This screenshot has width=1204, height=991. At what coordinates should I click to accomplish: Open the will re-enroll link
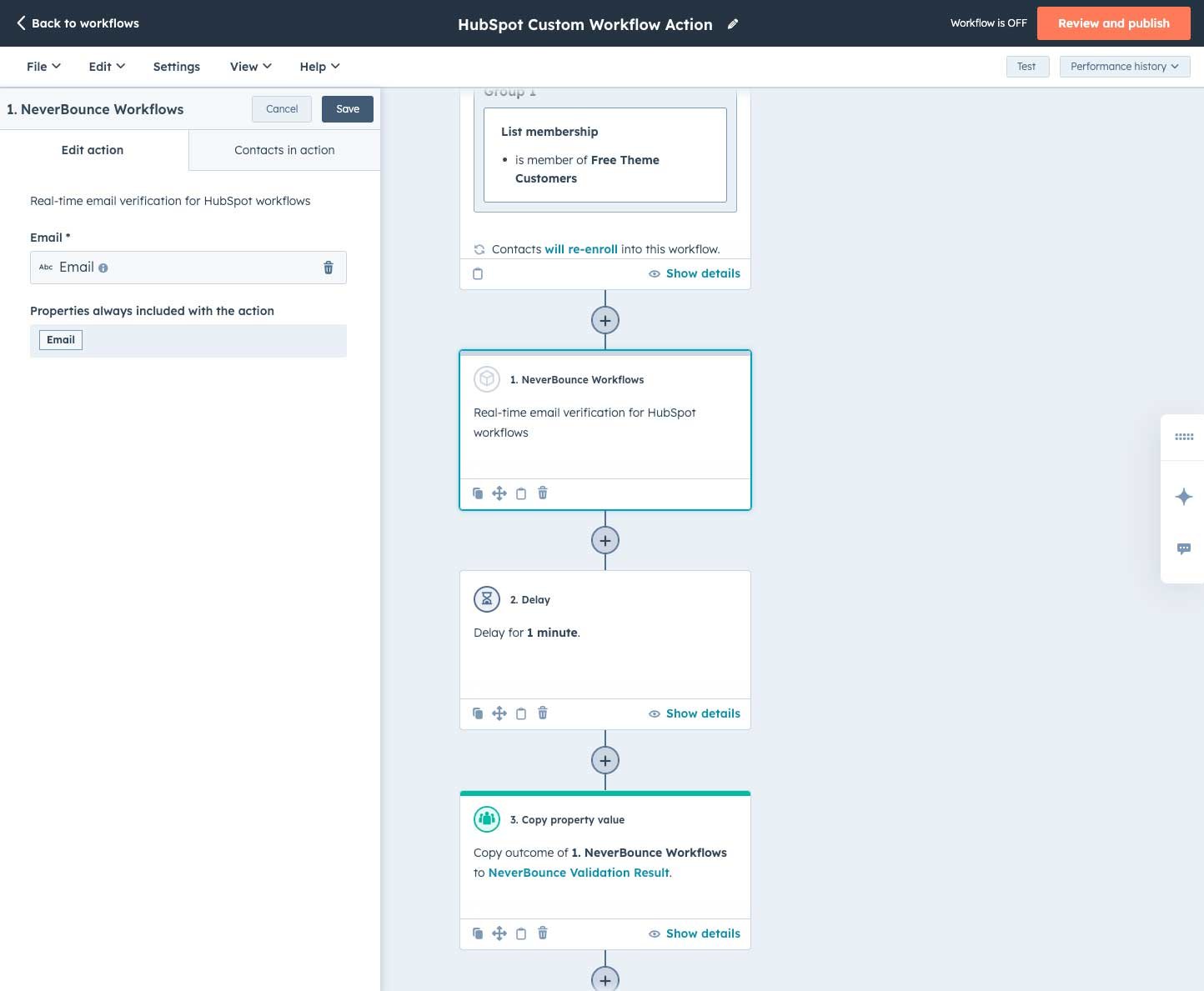click(x=581, y=249)
